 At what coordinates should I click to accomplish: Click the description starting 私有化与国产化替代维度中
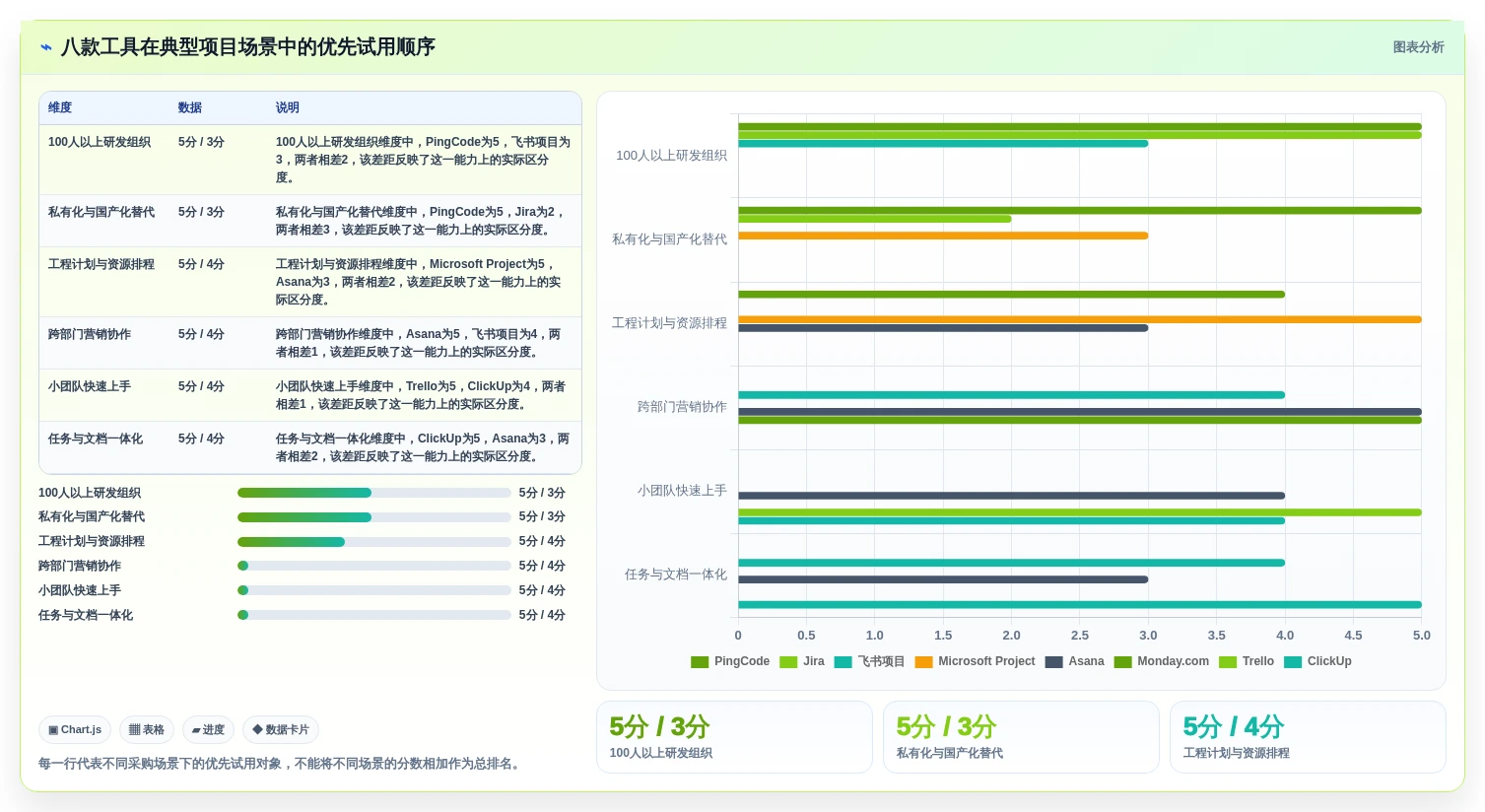(x=422, y=221)
